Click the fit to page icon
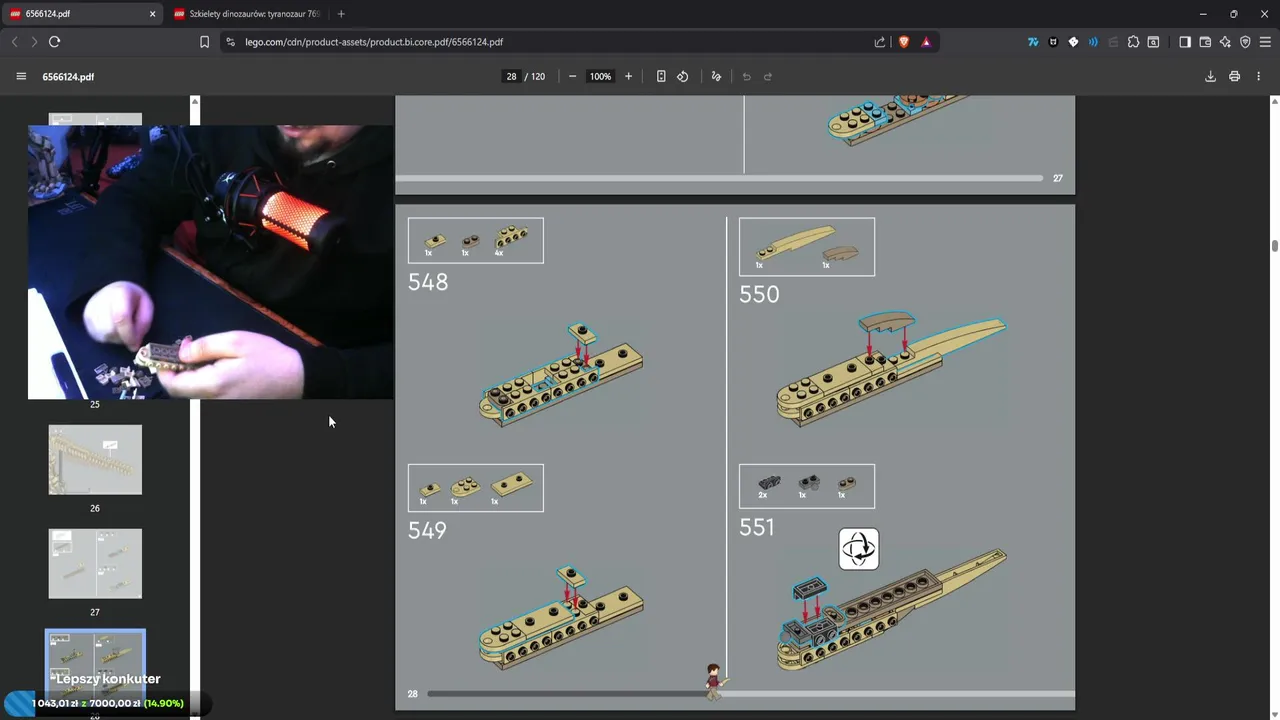The width and height of the screenshot is (1280, 720). coord(661,76)
